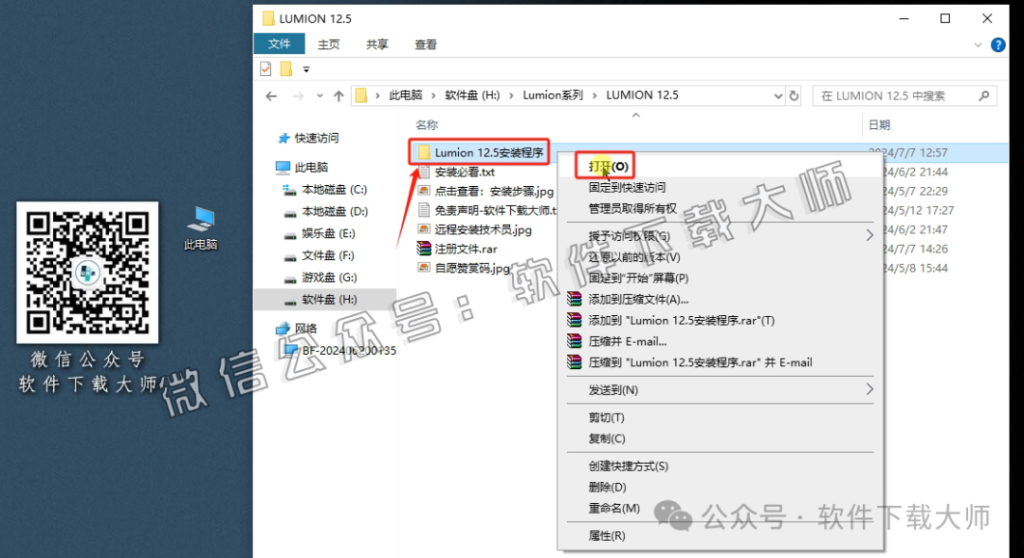Click the folder icon of Lumion 12.5安装程序
Screen dimensions: 1024x558
[x=424, y=152]
